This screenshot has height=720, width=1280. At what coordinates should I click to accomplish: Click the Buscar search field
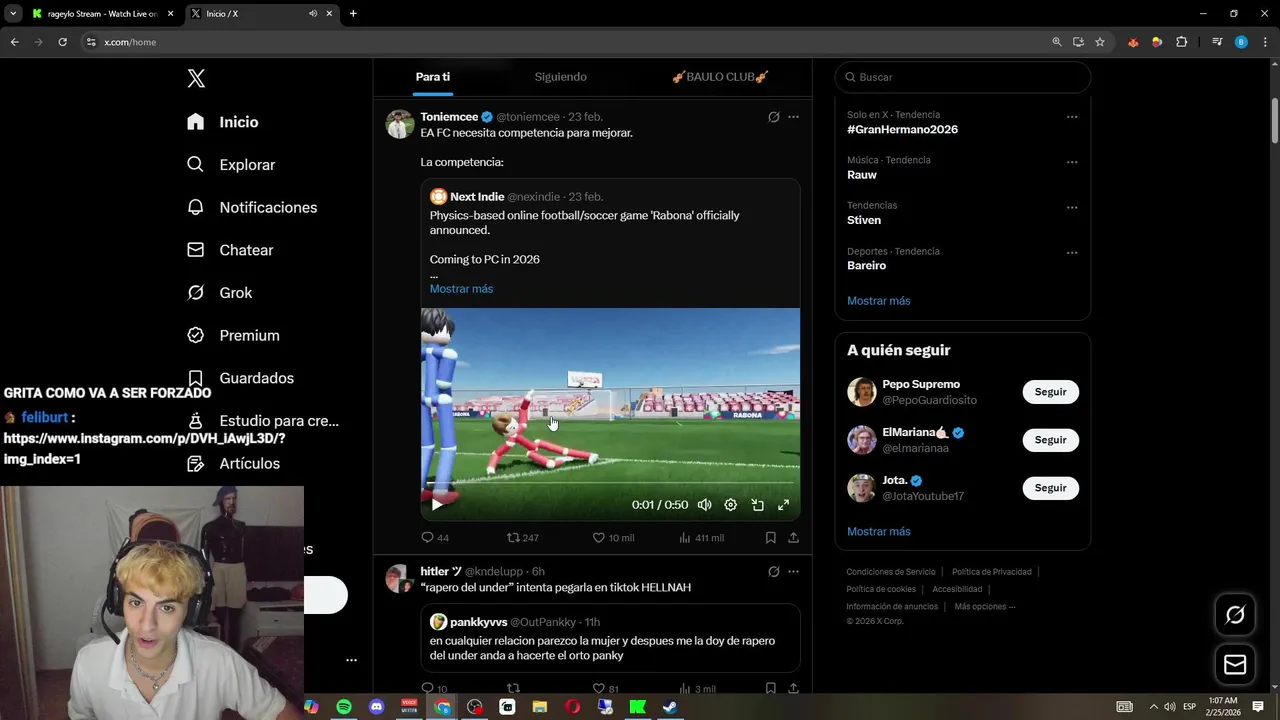pyautogui.click(x=963, y=77)
